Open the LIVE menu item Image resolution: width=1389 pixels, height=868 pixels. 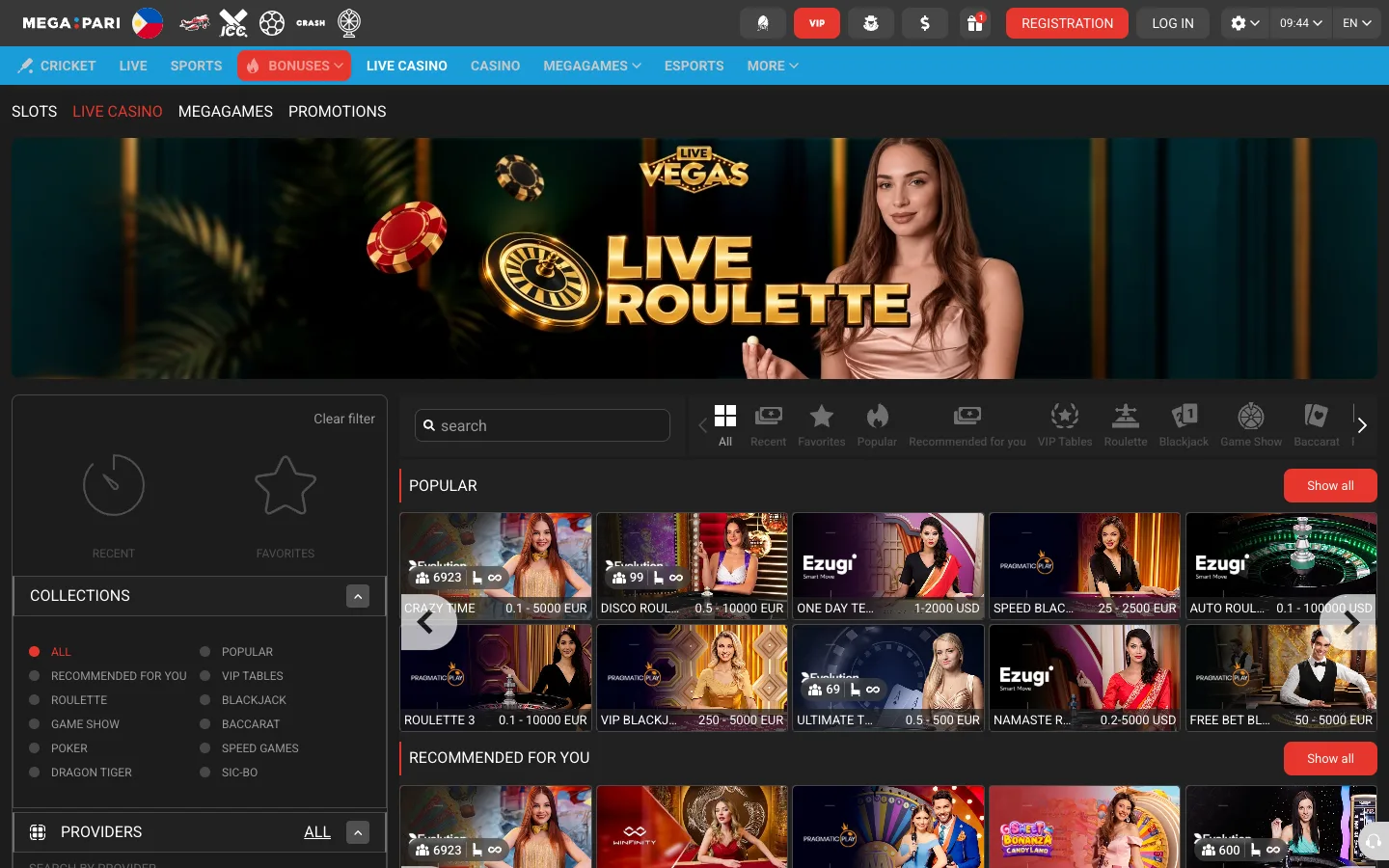click(x=133, y=66)
